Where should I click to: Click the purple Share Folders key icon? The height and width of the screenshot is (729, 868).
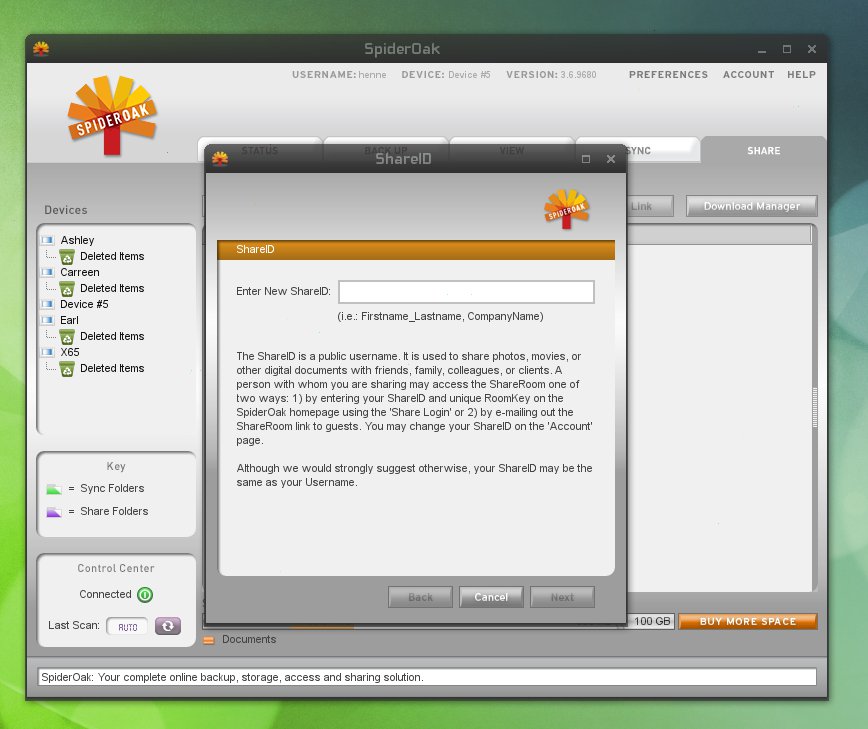click(54, 512)
